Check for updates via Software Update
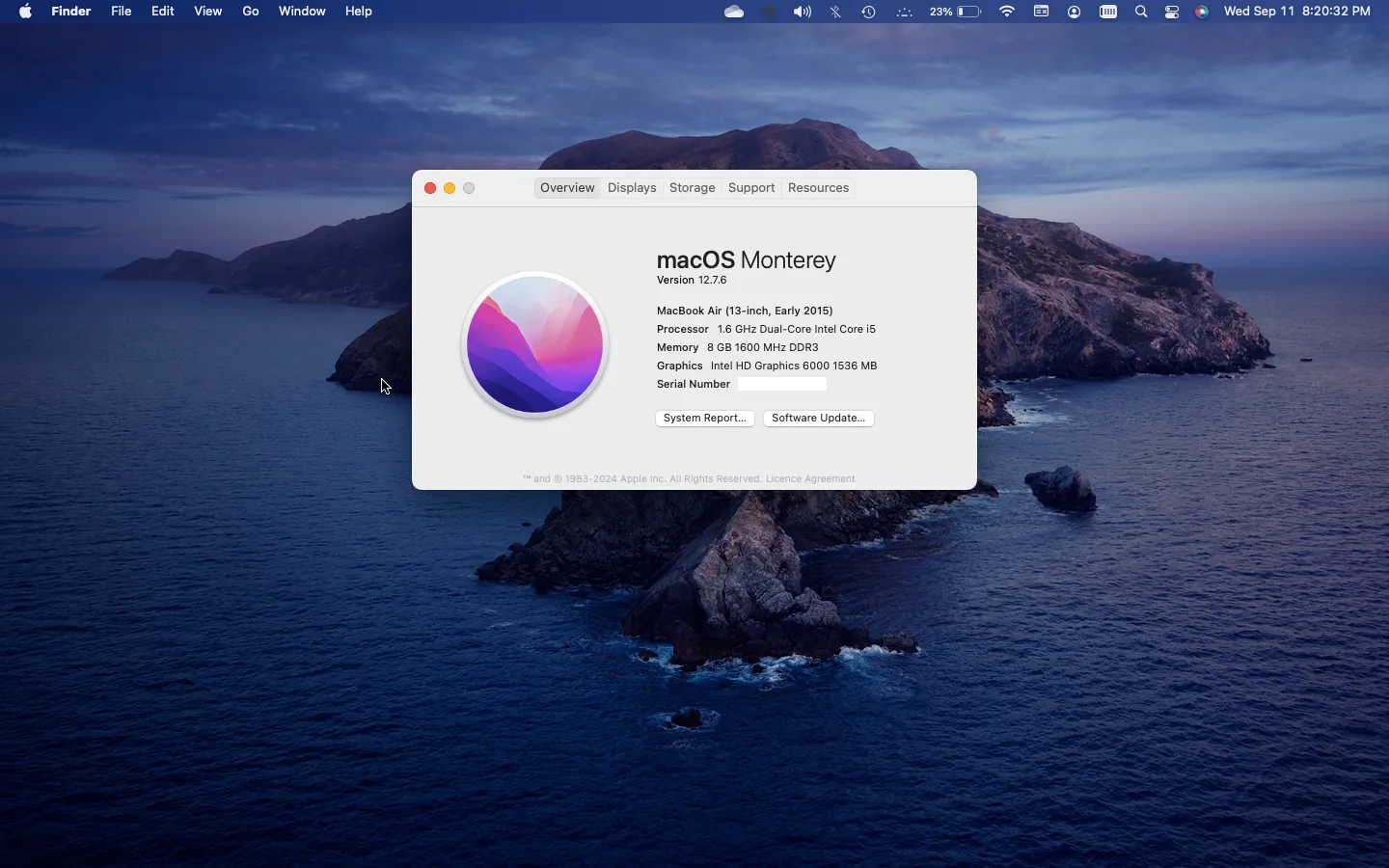Image resolution: width=1389 pixels, height=868 pixels. click(x=817, y=418)
